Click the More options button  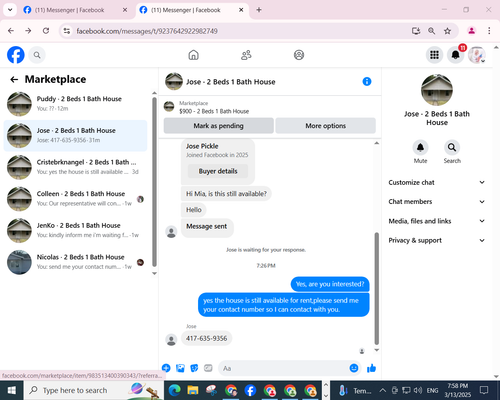[326, 126]
